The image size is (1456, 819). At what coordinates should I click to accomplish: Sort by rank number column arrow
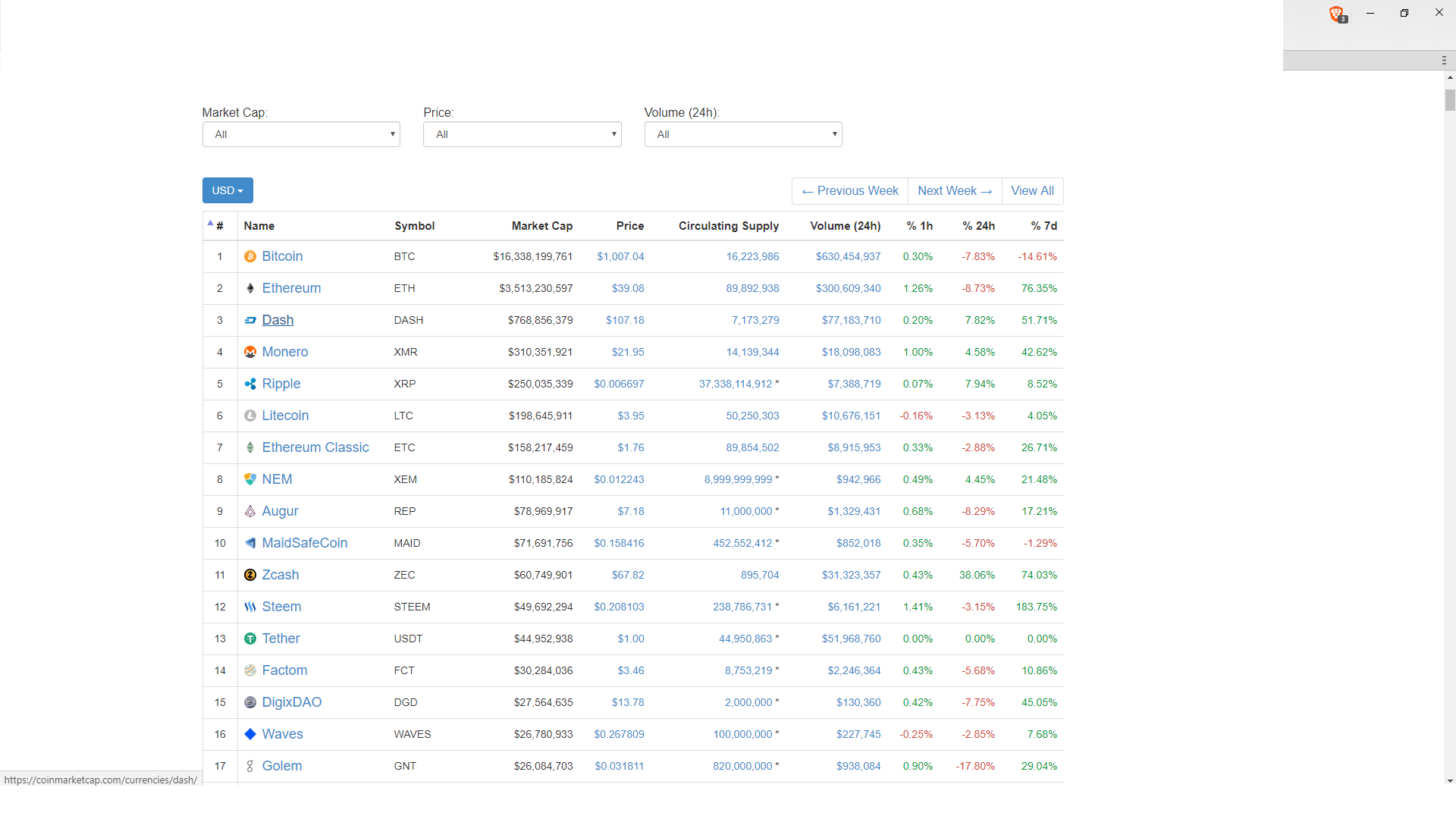[x=210, y=223]
